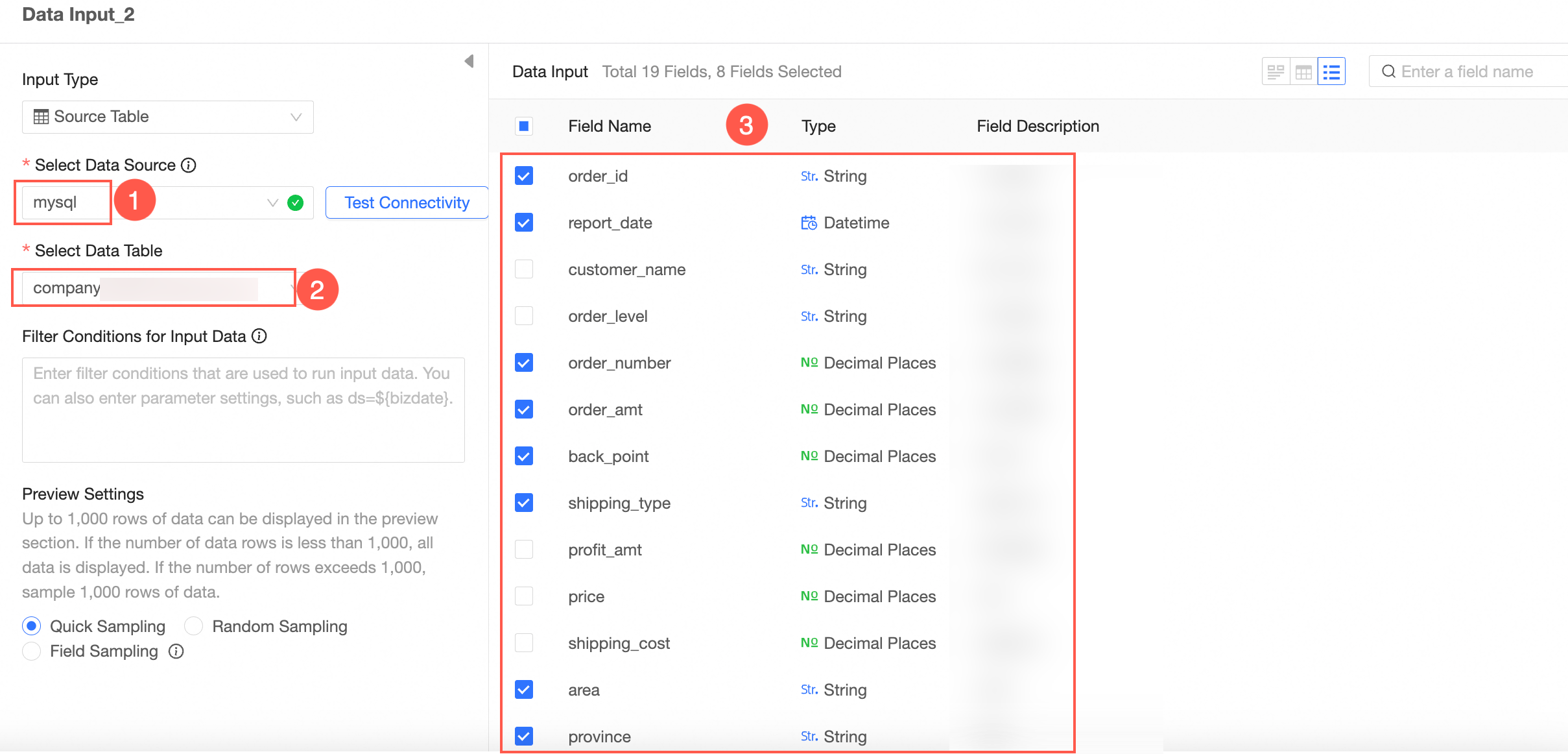
Task: Expand the mysql data source dropdown
Action: [x=272, y=202]
